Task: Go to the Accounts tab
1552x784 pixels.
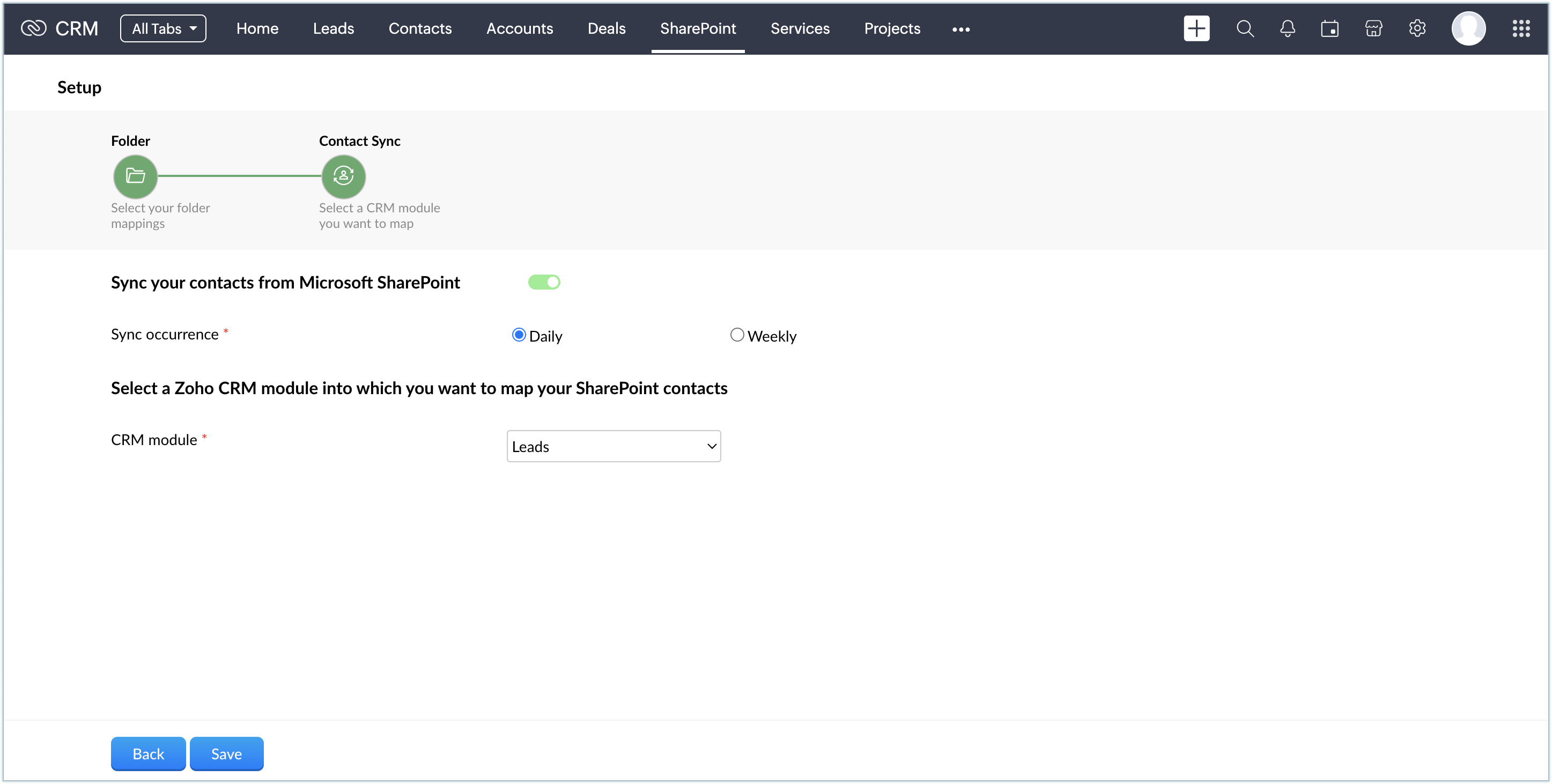Action: click(519, 28)
